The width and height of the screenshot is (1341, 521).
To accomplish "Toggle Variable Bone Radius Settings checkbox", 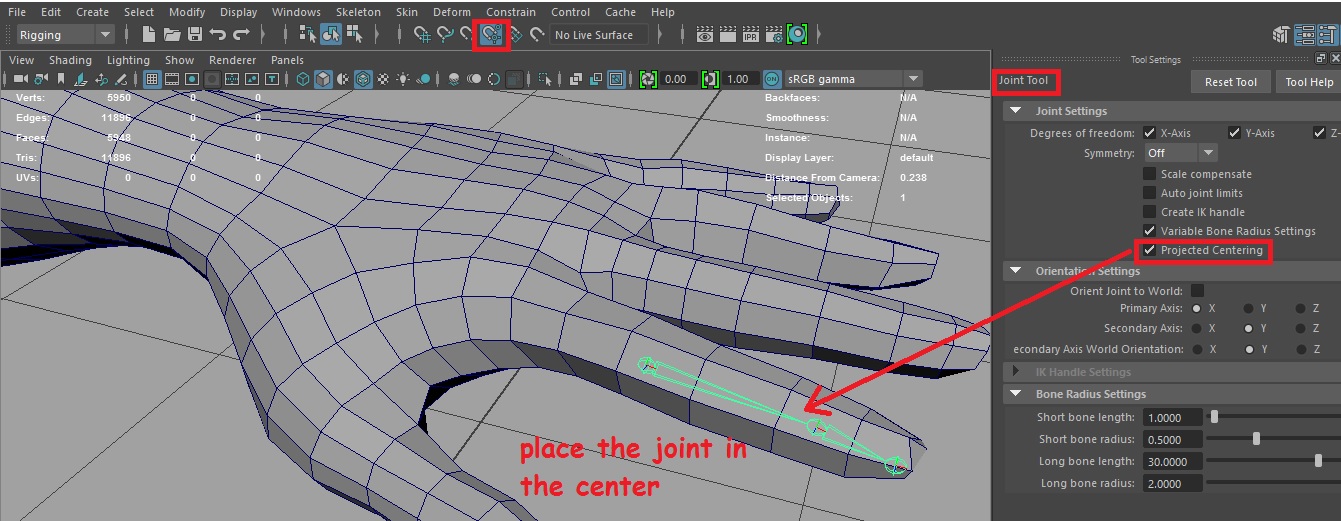I will click(1149, 231).
